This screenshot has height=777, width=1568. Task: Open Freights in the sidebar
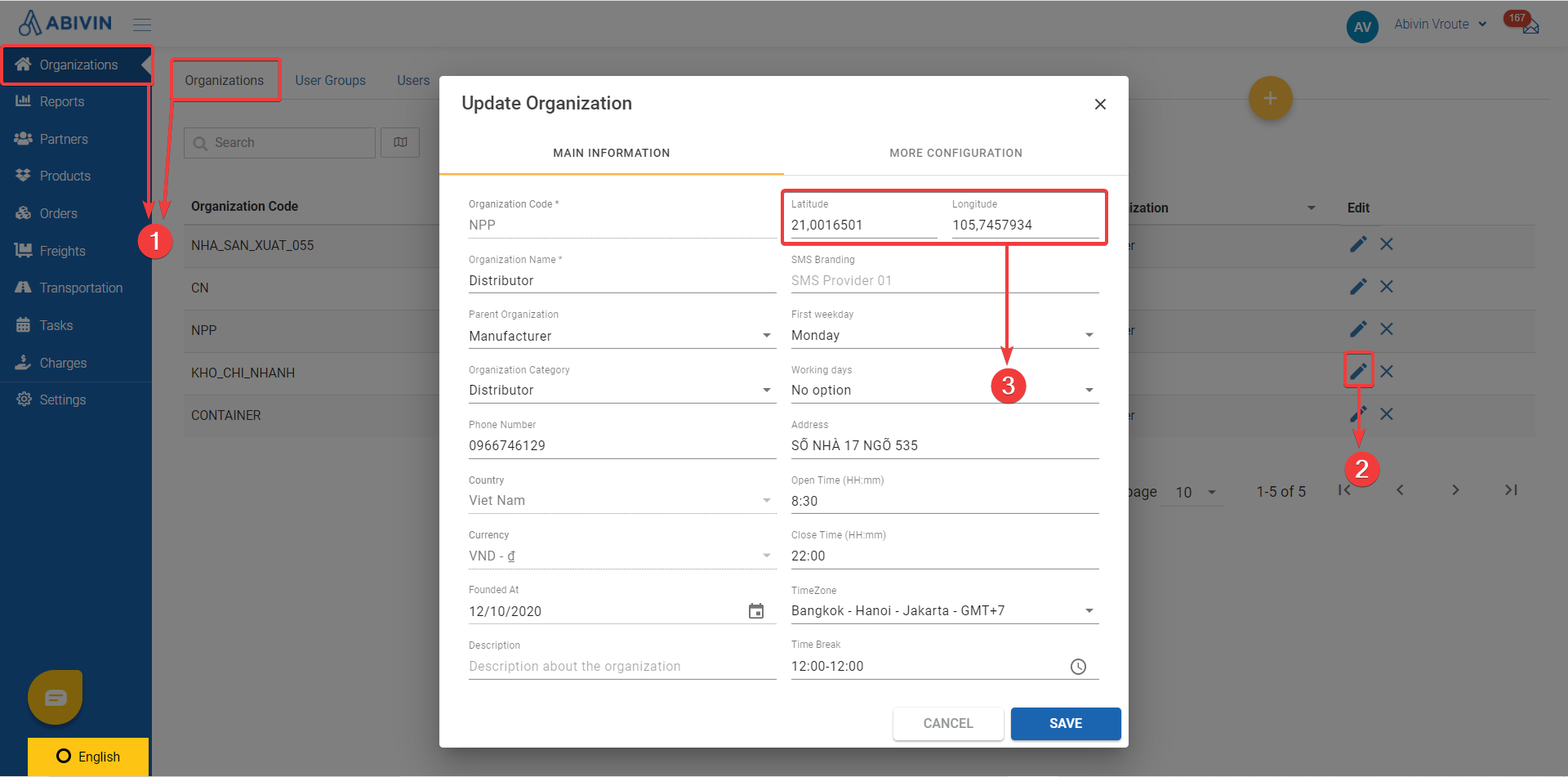[x=76, y=251]
